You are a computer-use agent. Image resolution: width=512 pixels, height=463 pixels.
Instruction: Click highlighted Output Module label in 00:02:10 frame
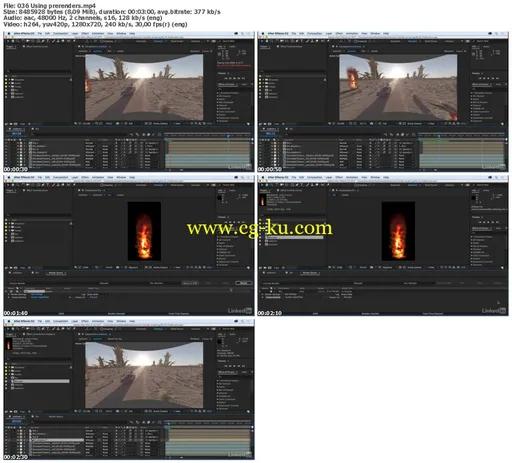pyautogui.click(x=273, y=297)
